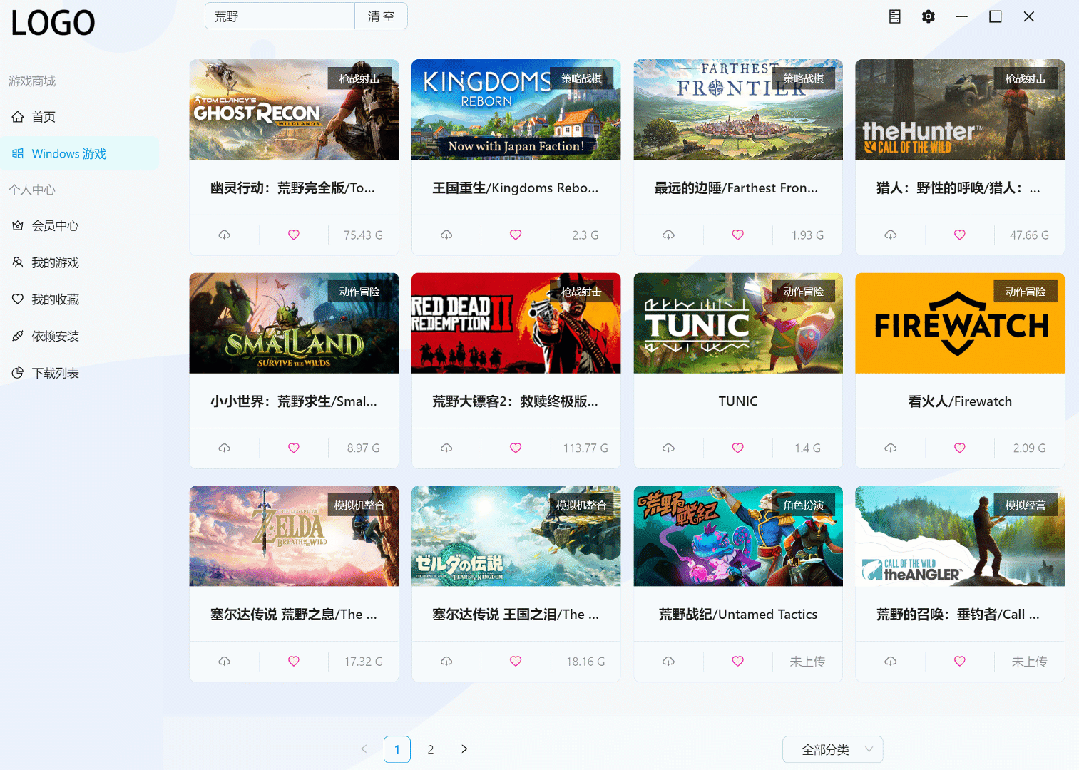Click the cloud download icon for Firewatch
This screenshot has height=770, width=1079.
[x=890, y=448]
